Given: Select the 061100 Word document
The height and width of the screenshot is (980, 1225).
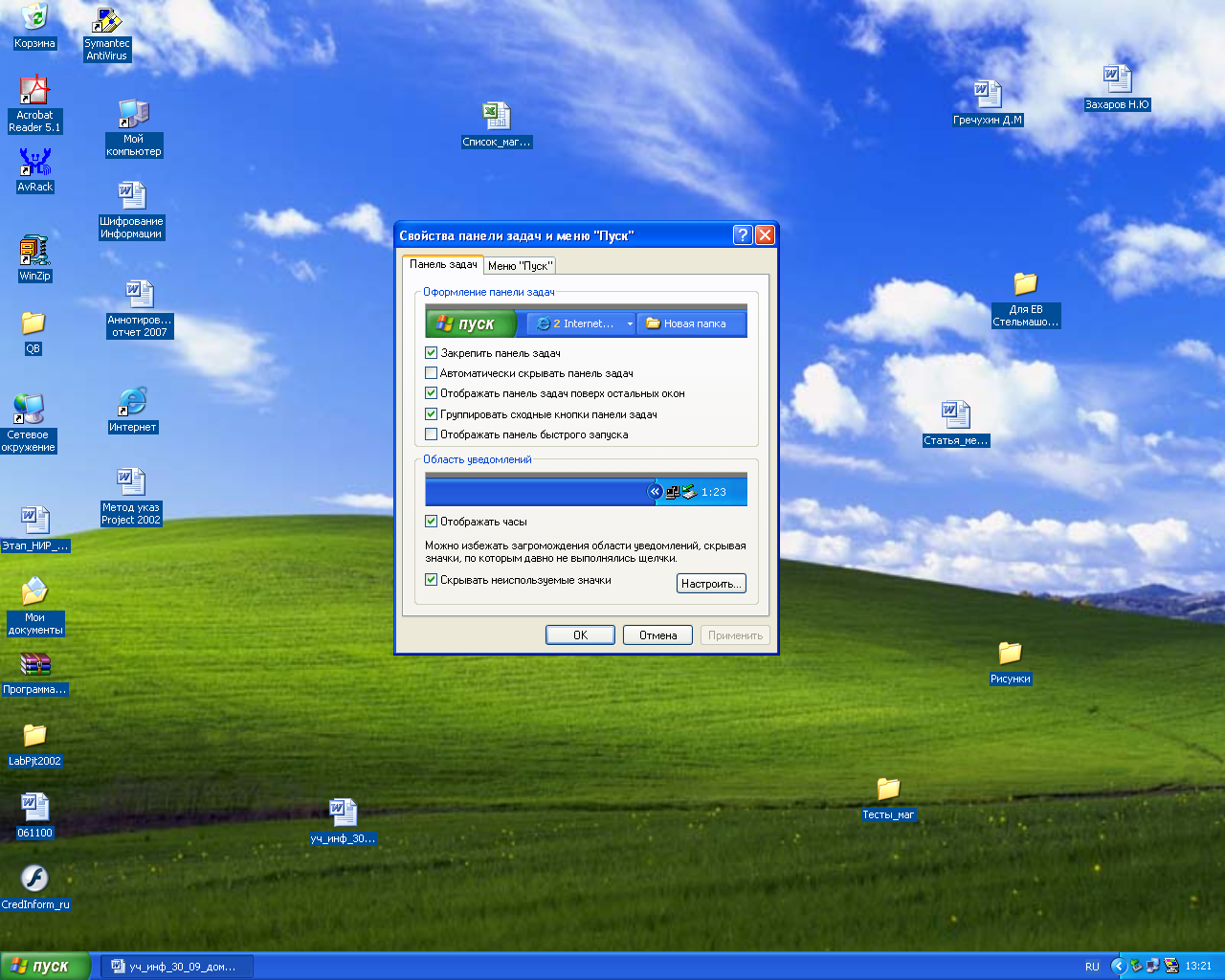Looking at the screenshot, I should [x=34, y=816].
